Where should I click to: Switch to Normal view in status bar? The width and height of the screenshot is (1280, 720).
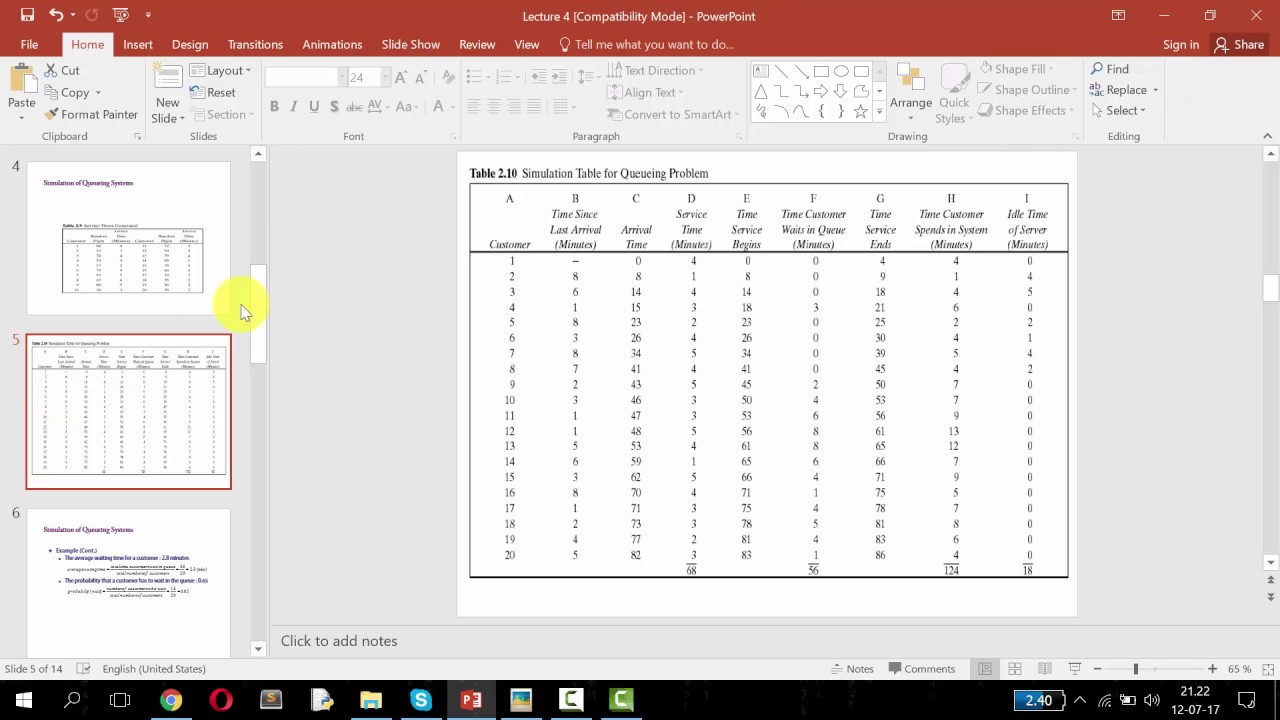[x=985, y=668]
